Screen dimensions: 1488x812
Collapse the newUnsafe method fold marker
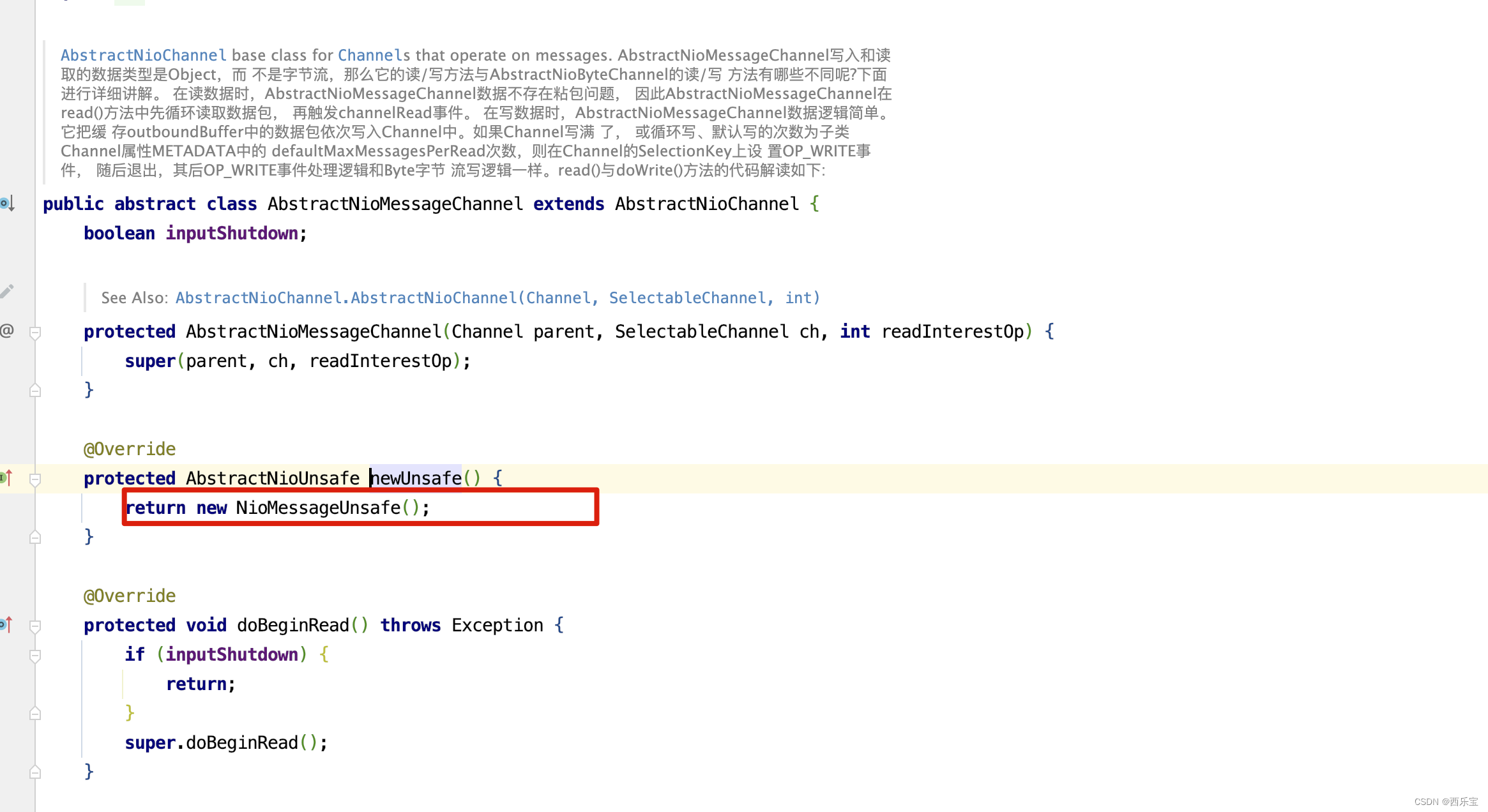pyautogui.click(x=35, y=479)
